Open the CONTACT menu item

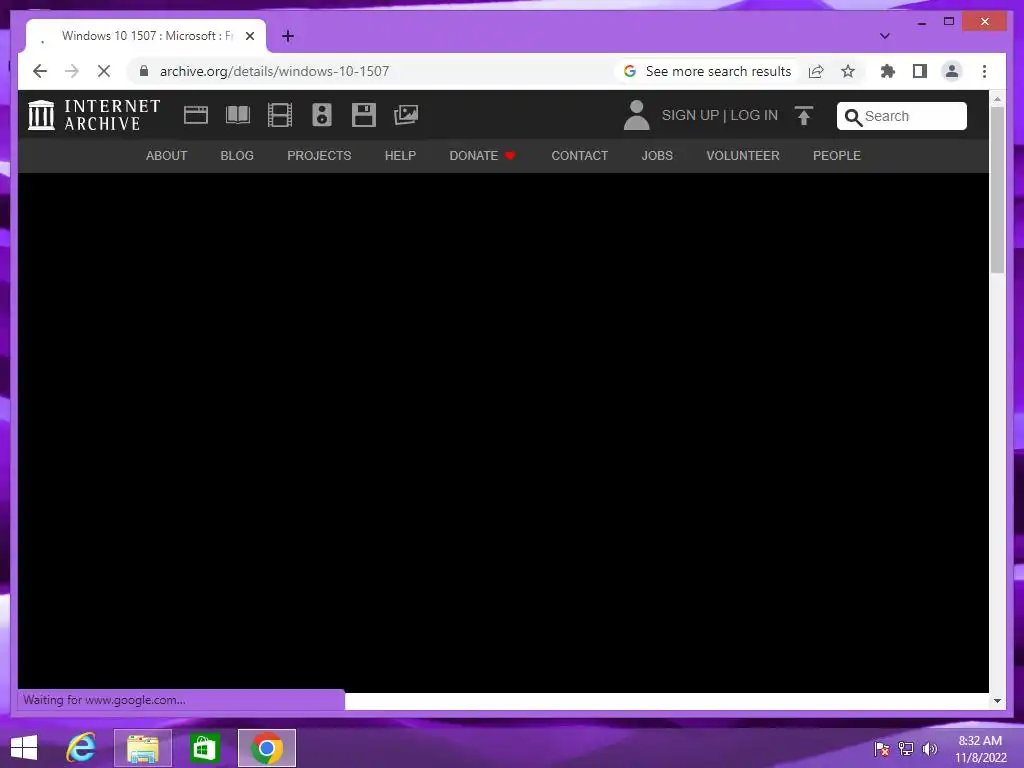[x=579, y=155]
